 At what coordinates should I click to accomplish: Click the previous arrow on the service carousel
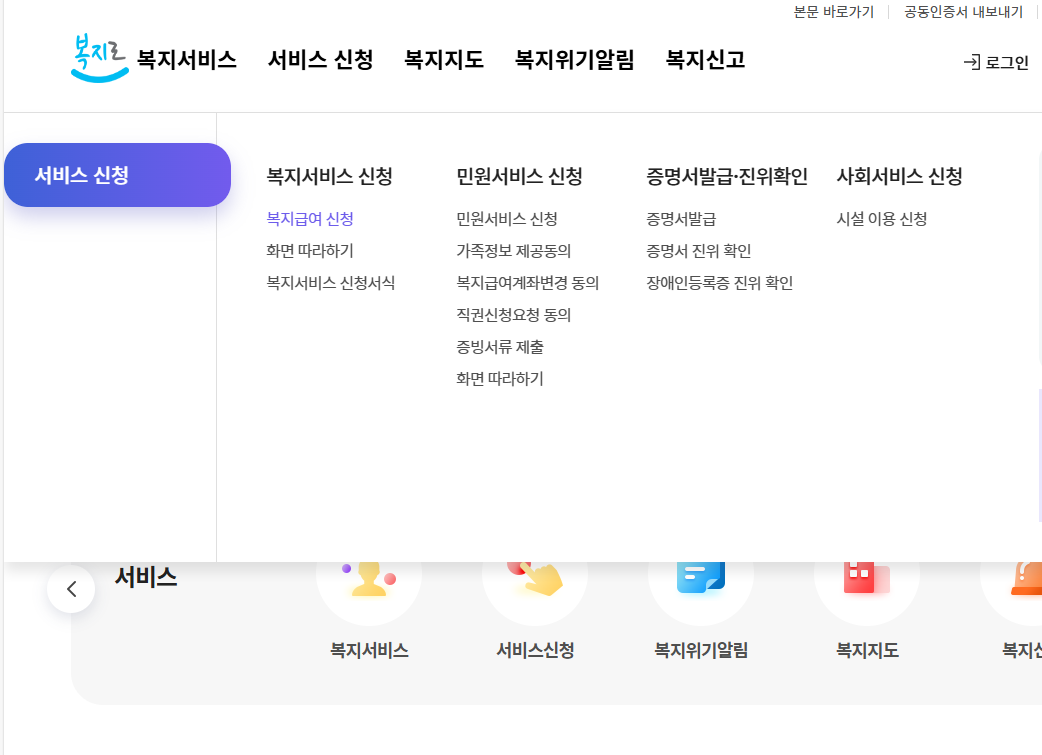click(70, 589)
